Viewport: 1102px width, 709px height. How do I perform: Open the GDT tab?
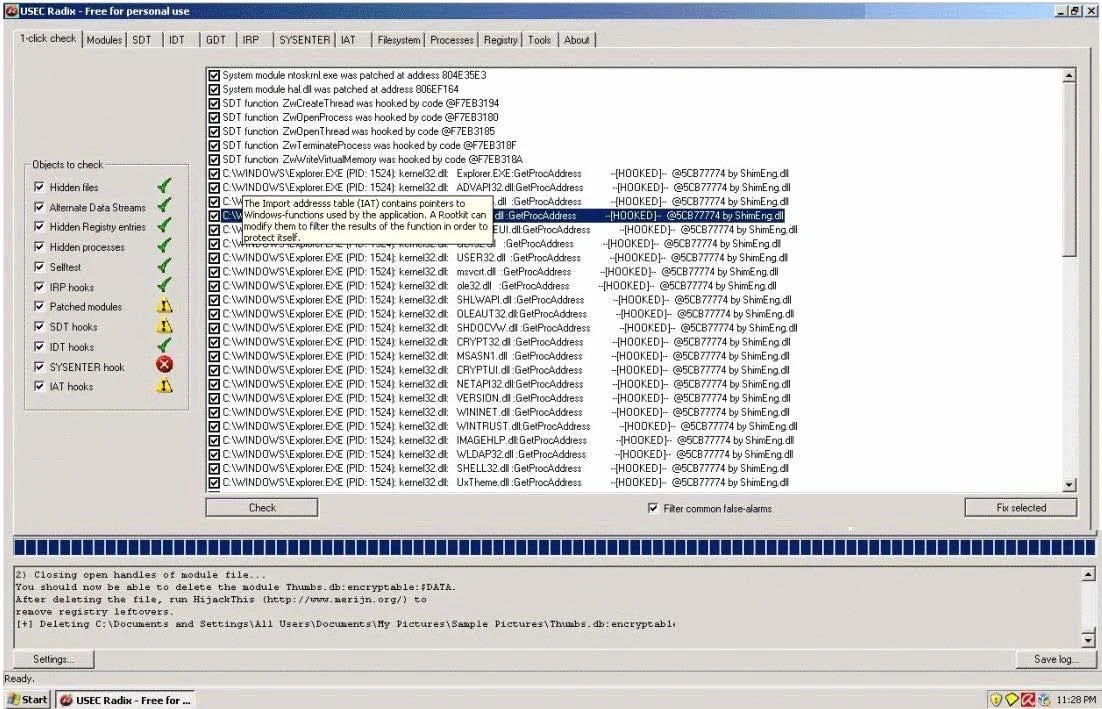coord(216,40)
